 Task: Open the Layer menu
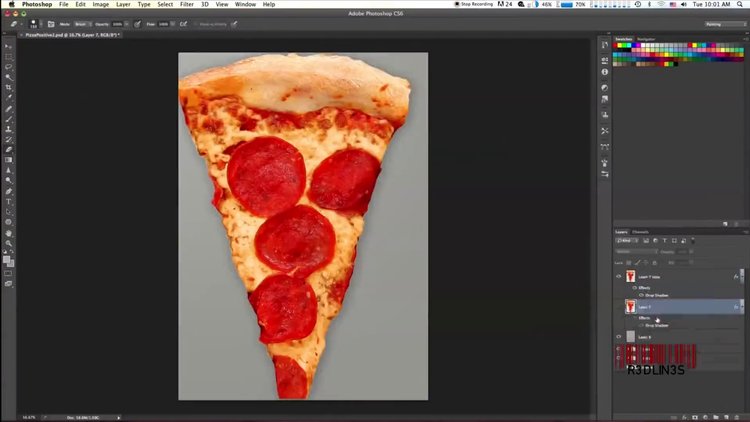click(x=123, y=4)
